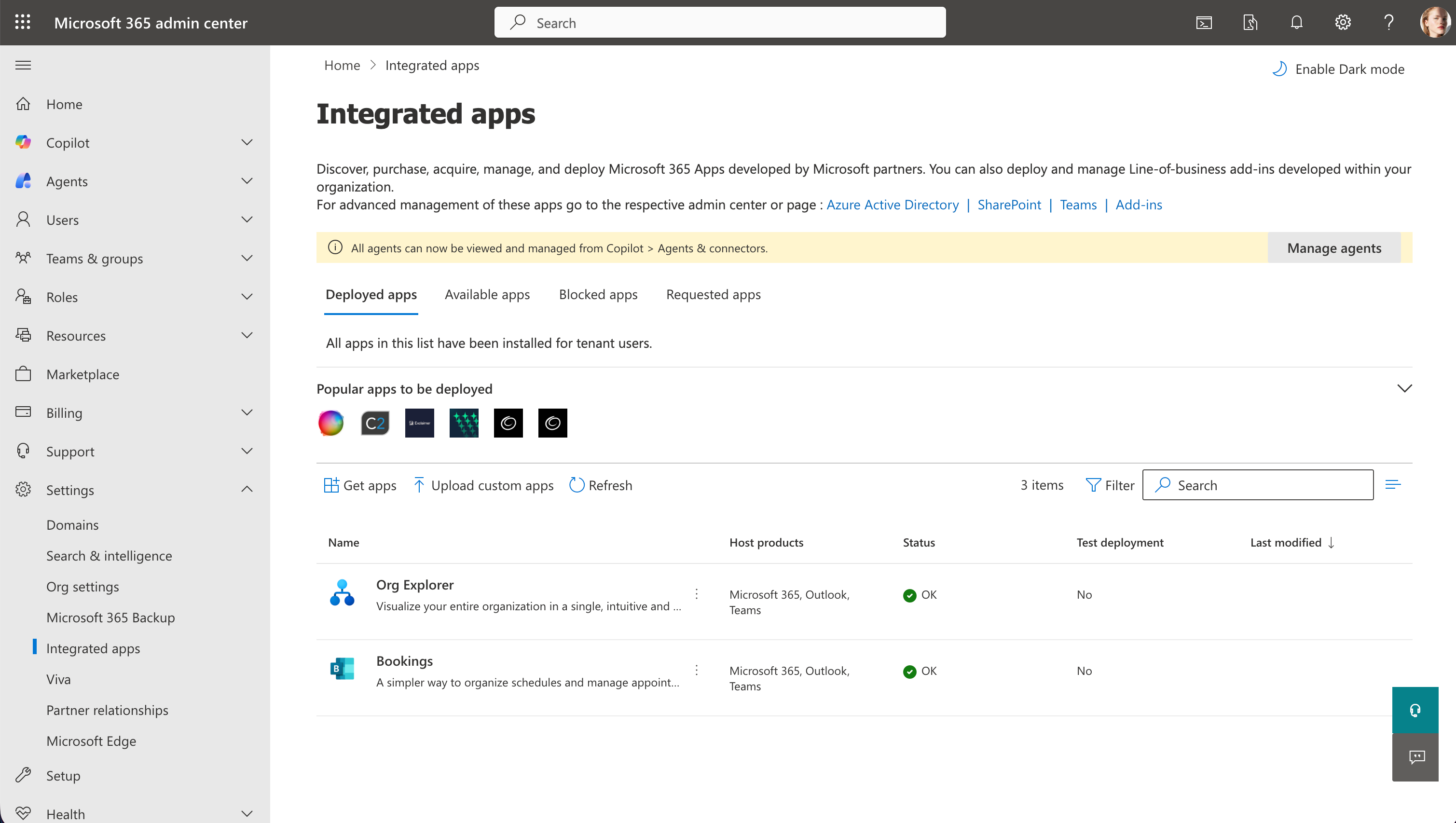Switch to the Blocked apps tab
1456x823 pixels.
coord(598,294)
